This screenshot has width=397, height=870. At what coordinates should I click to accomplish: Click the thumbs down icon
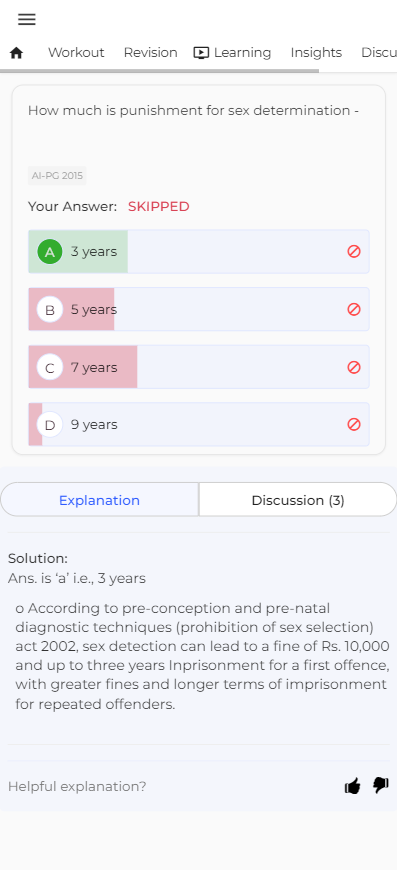click(x=381, y=785)
